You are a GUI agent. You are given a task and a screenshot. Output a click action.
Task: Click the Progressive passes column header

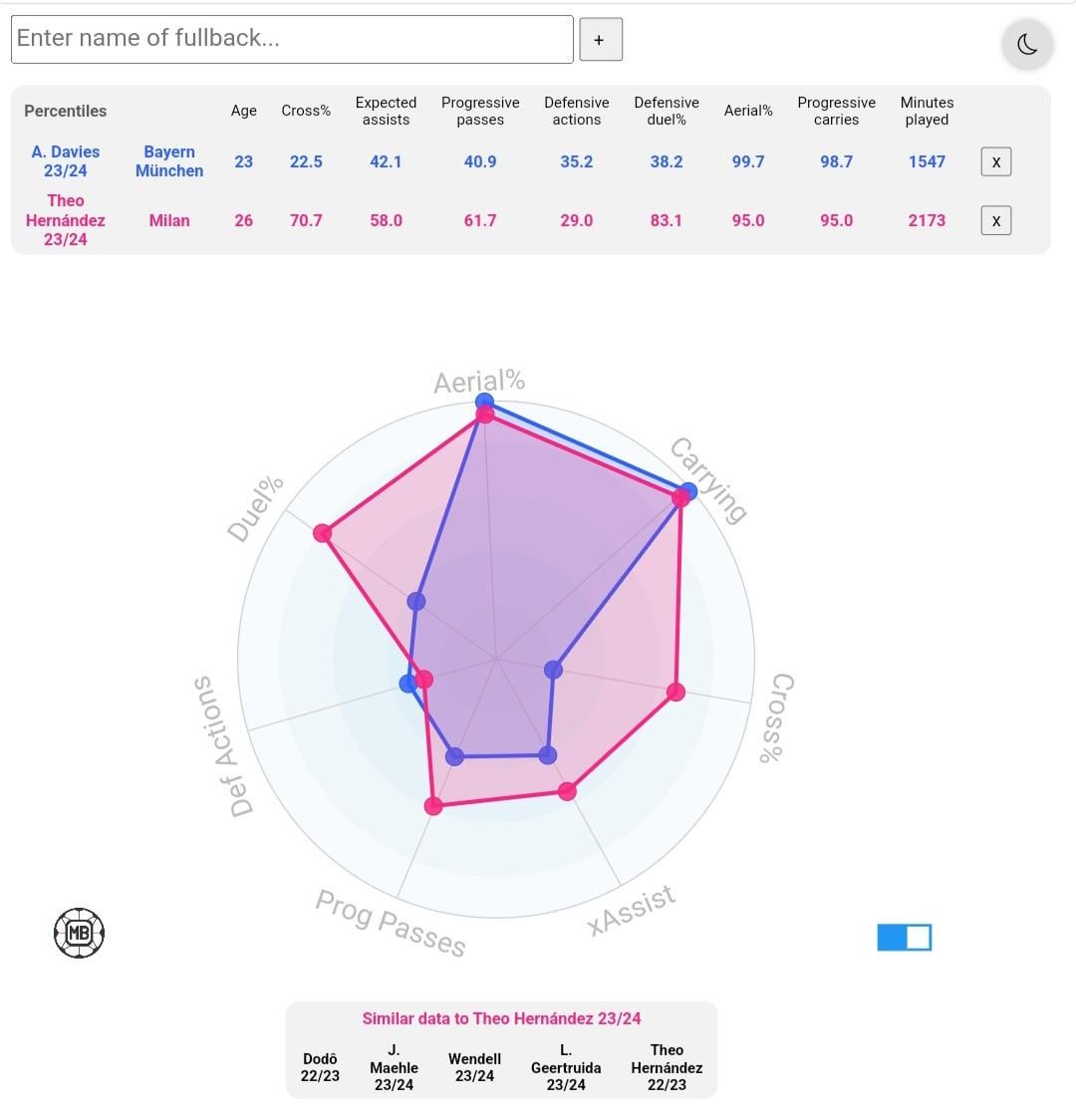coord(480,111)
